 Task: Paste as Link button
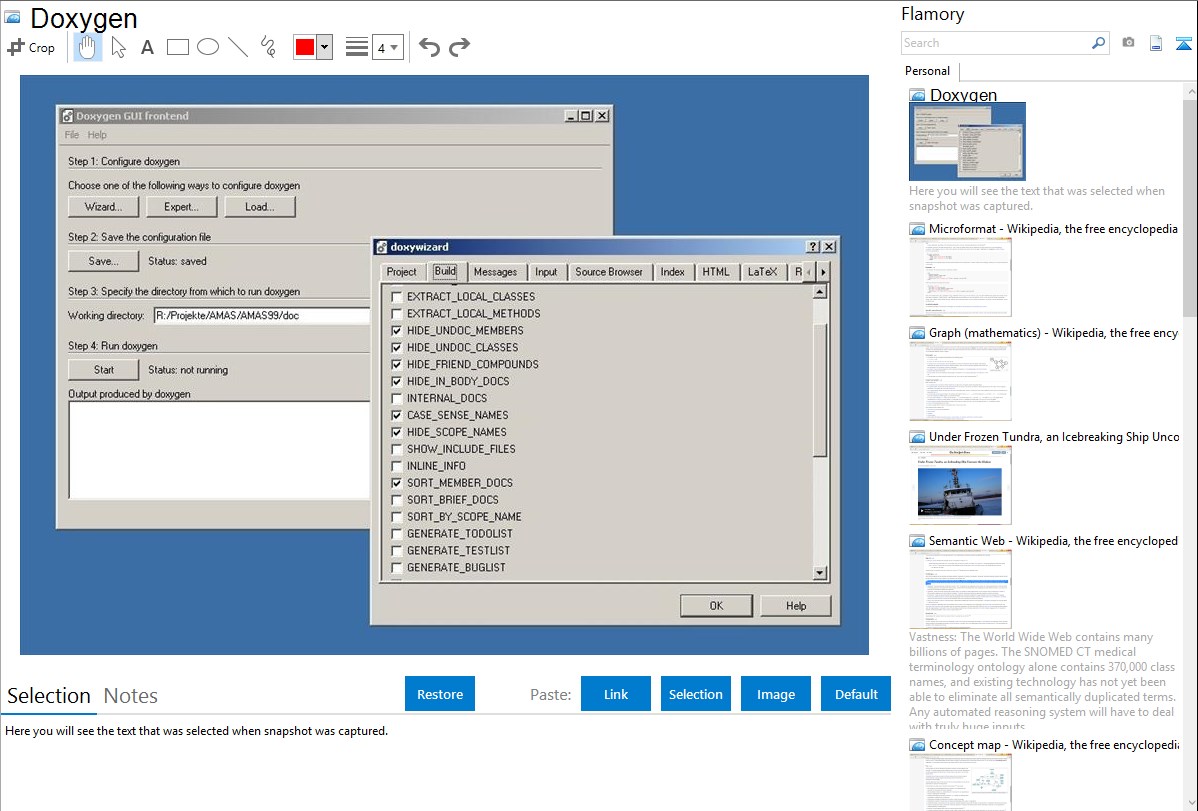point(616,694)
